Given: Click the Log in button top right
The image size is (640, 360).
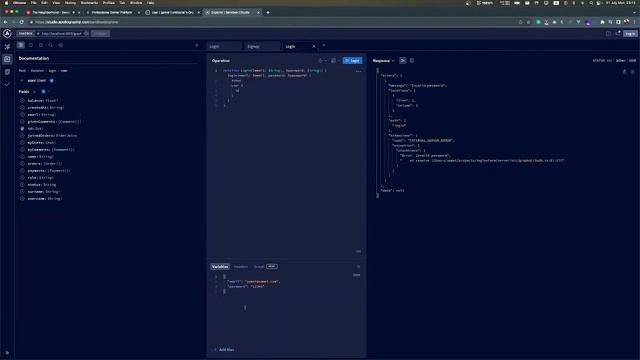Looking at the screenshot, I should (x=630, y=33).
